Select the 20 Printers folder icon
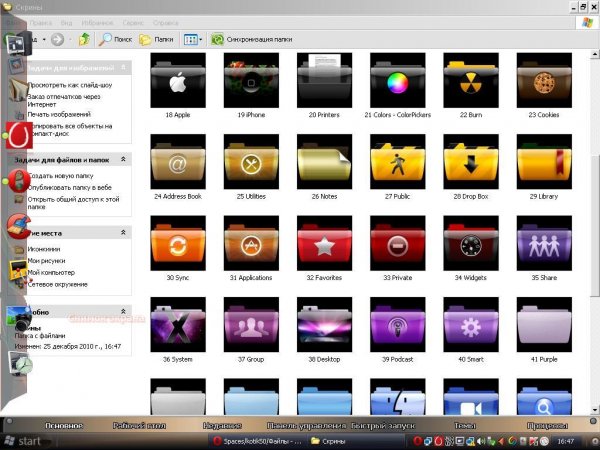Viewport: 600px width, 450px height. click(324, 80)
